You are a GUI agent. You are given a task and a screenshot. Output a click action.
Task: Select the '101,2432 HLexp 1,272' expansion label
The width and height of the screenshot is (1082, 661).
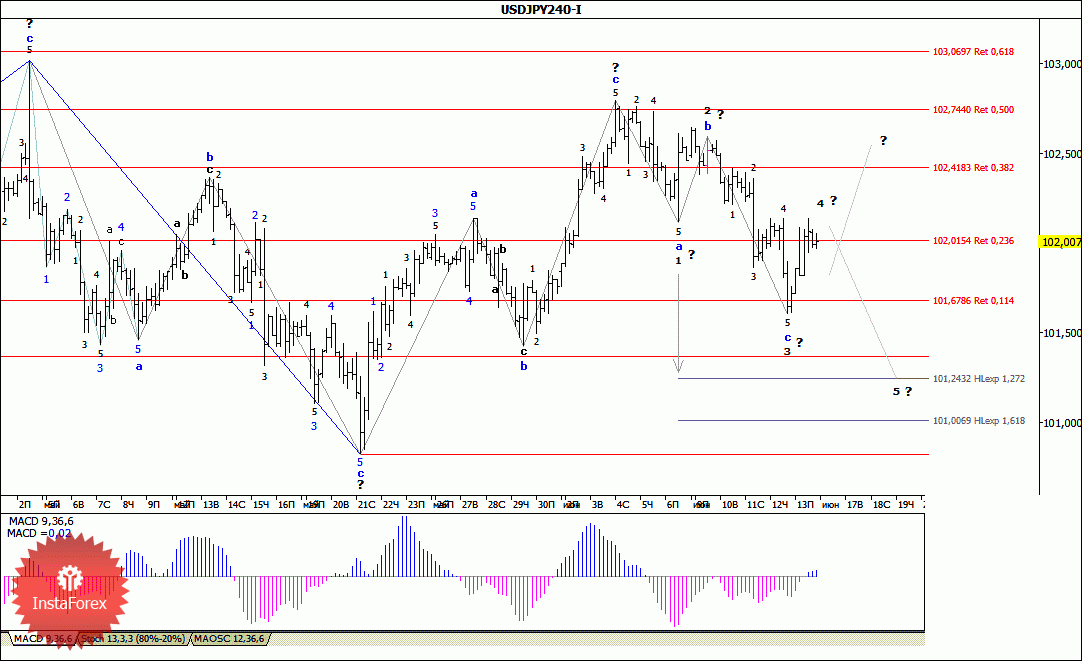click(978, 379)
